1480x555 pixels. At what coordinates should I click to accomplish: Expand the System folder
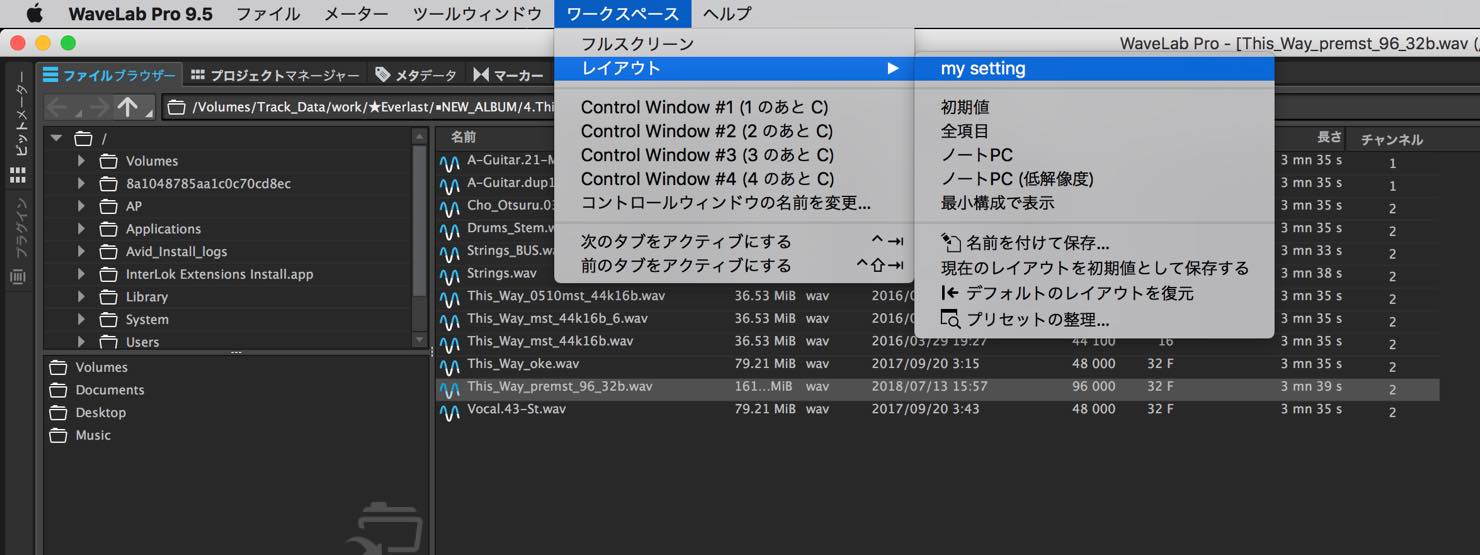81,319
